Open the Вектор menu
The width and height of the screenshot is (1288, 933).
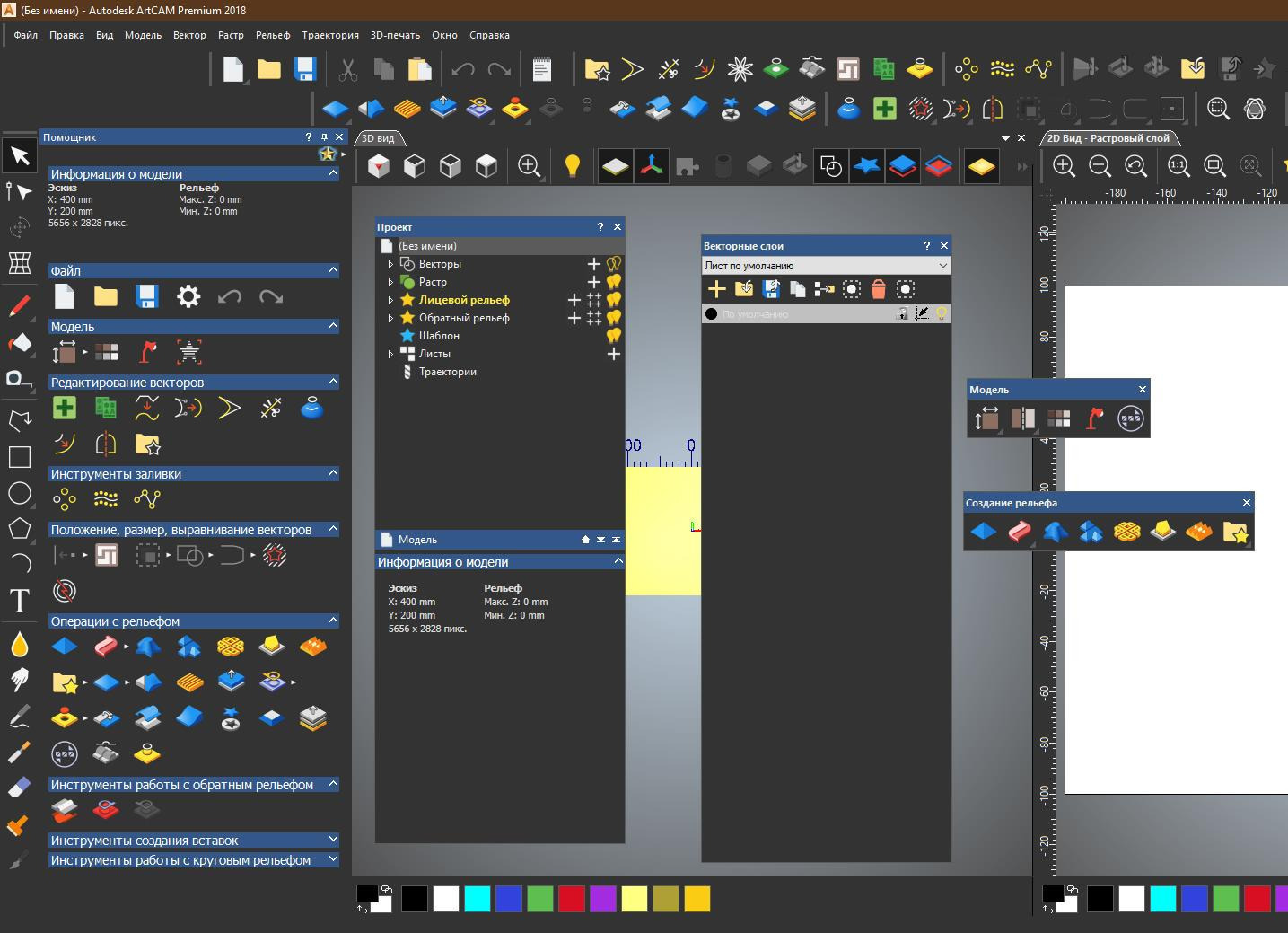coord(189,35)
